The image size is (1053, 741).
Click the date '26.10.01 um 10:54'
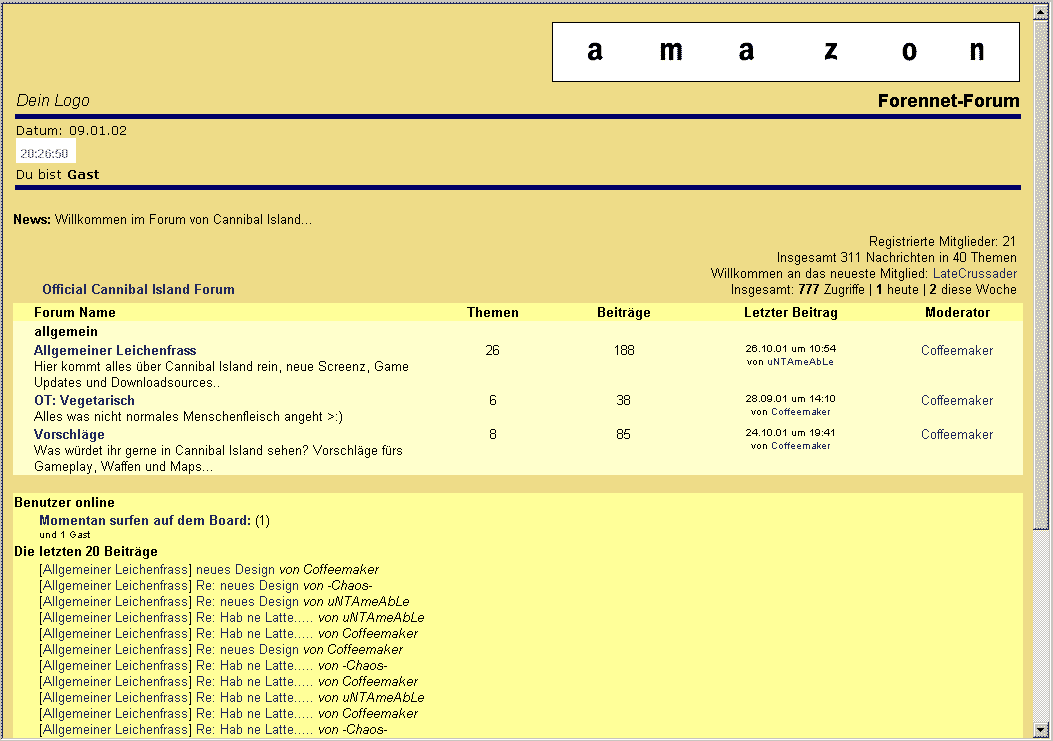coord(791,349)
